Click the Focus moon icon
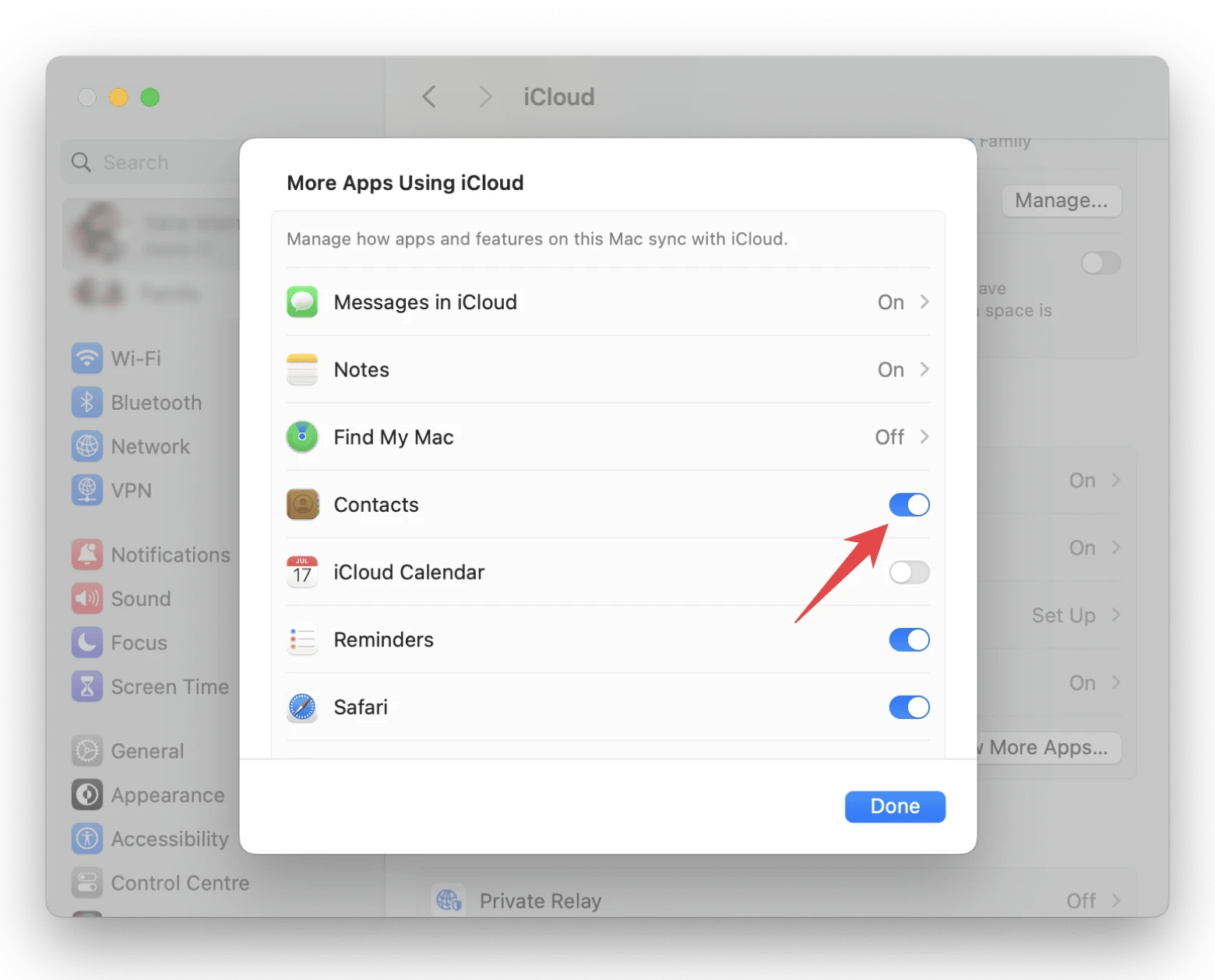This screenshot has height=980, width=1215. [x=87, y=643]
